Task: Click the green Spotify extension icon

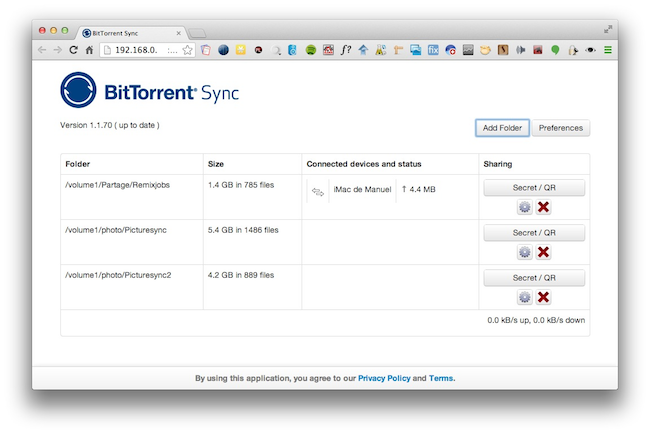Action: 310,50
